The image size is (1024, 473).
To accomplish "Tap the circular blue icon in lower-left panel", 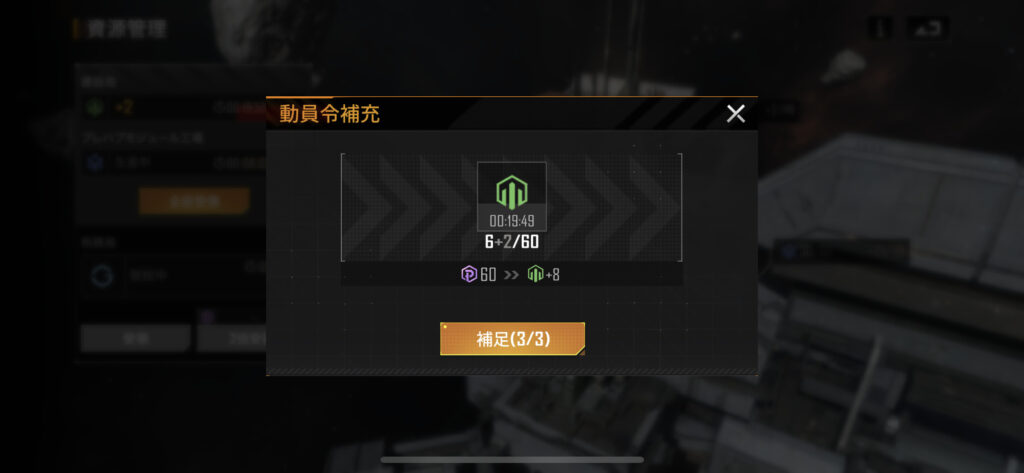I will tap(102, 276).
